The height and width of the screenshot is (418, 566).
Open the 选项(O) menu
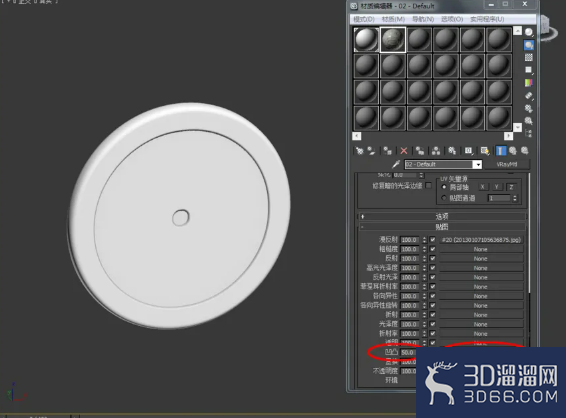coord(452,19)
